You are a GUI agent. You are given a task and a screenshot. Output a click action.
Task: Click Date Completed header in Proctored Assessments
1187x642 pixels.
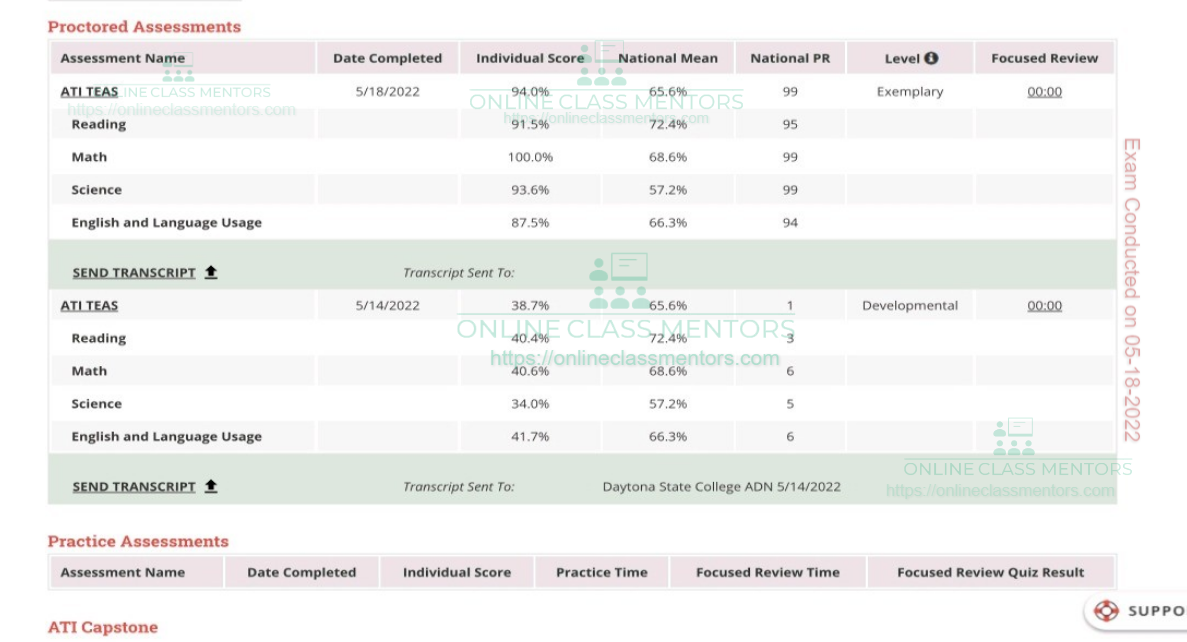coord(387,58)
